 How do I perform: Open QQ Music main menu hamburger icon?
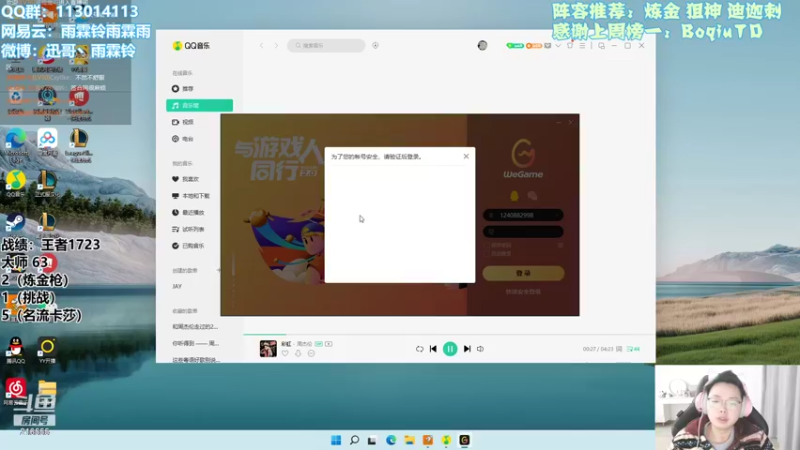point(582,45)
